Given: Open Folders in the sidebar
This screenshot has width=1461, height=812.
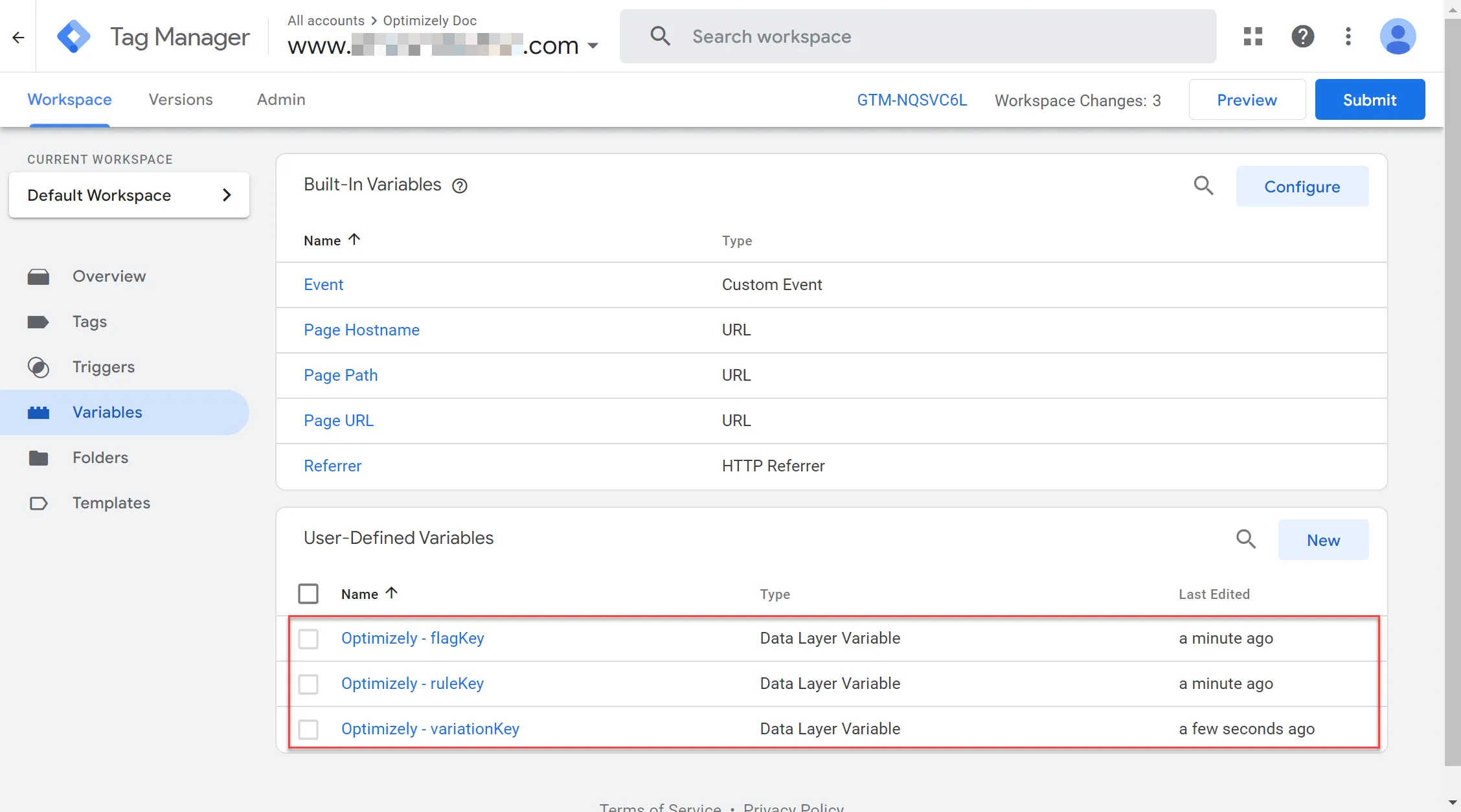Looking at the screenshot, I should (x=100, y=458).
